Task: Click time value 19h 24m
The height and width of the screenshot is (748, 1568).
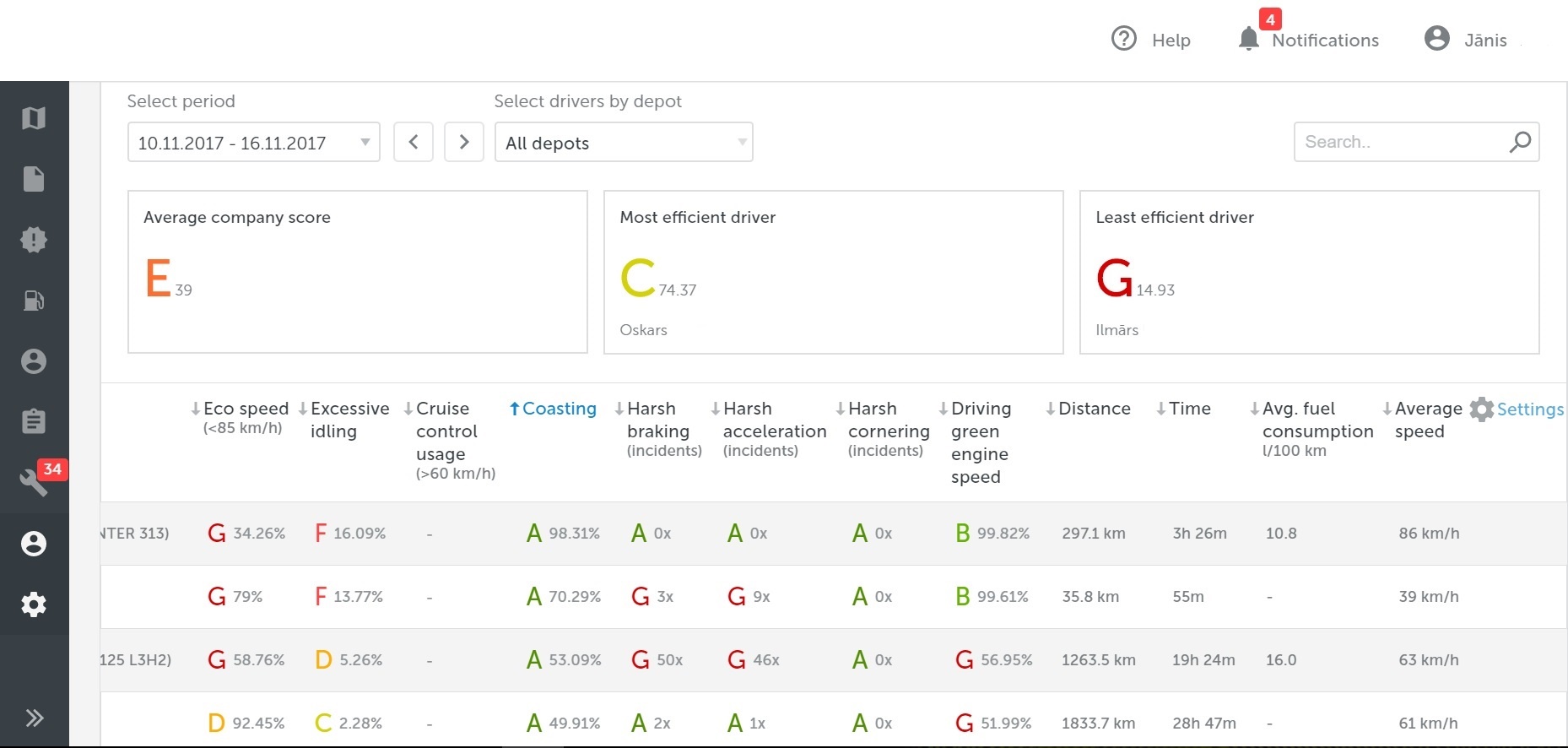Action: point(1203,660)
